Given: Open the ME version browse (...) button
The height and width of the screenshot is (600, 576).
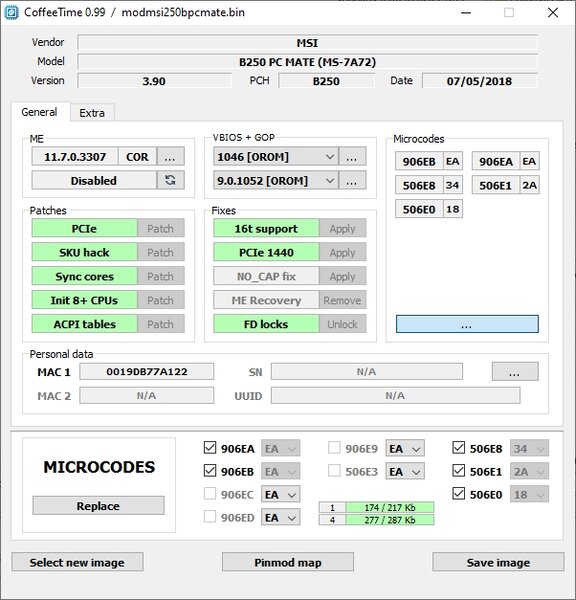Looking at the screenshot, I should click(171, 157).
